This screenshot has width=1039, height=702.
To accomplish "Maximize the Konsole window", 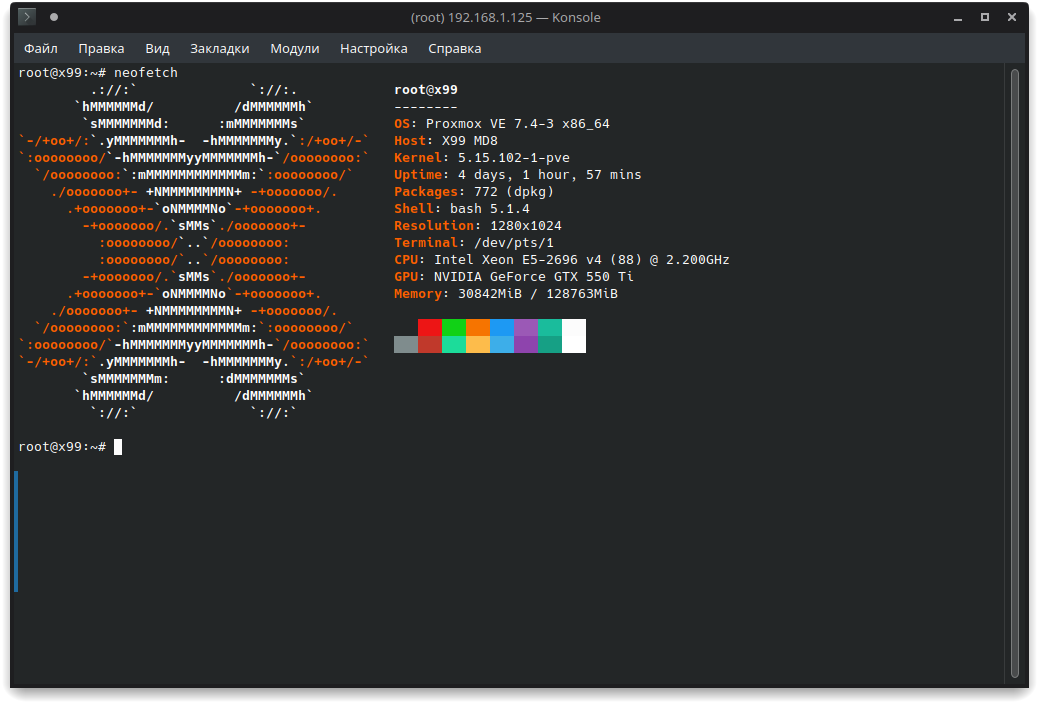I will coord(985,17).
